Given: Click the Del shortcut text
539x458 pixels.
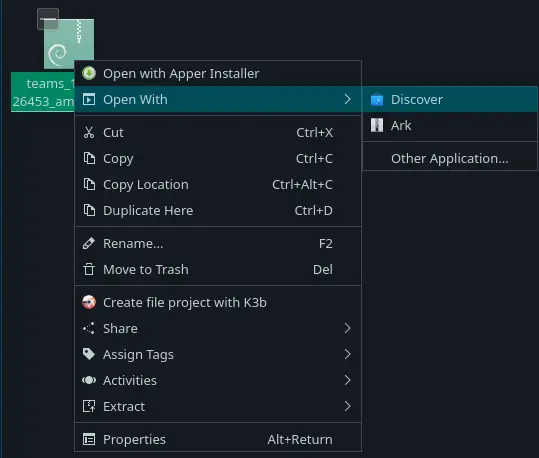Looking at the screenshot, I should [x=323, y=269].
